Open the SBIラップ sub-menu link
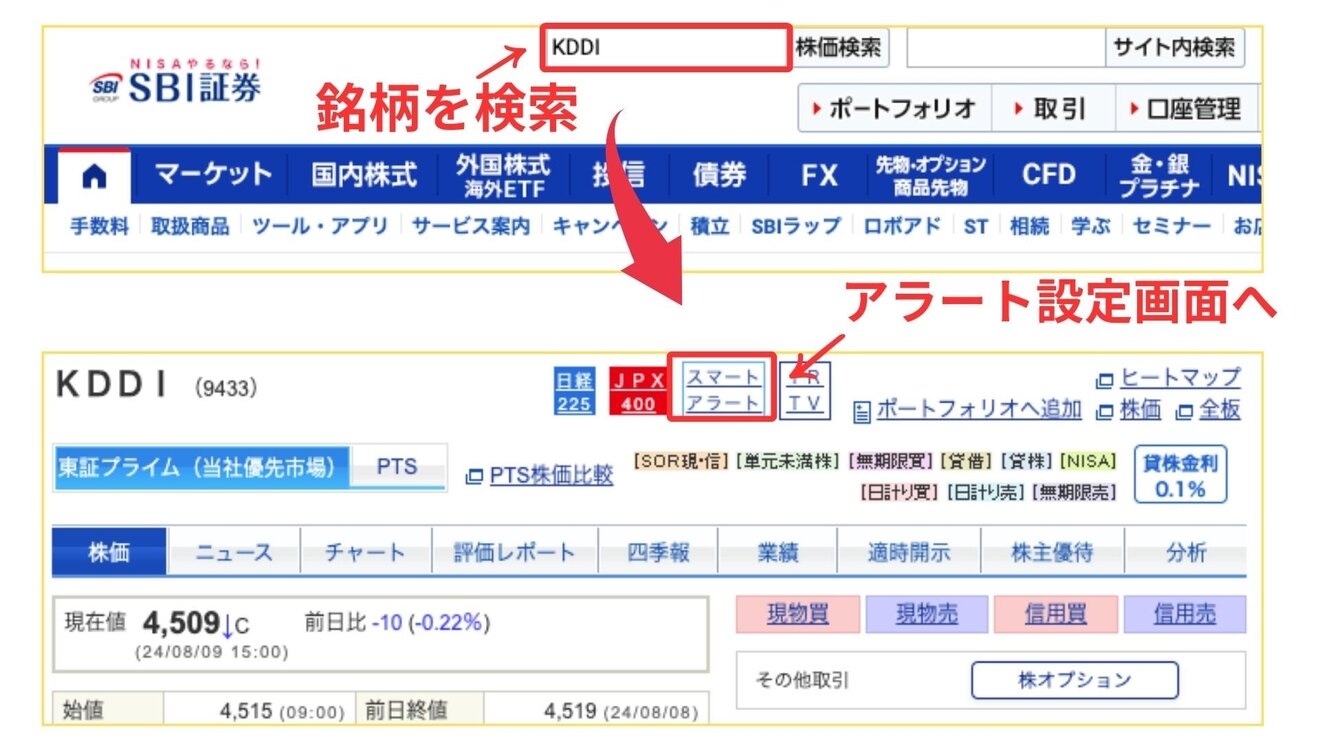Screen dimensions: 1320x743 point(796,227)
